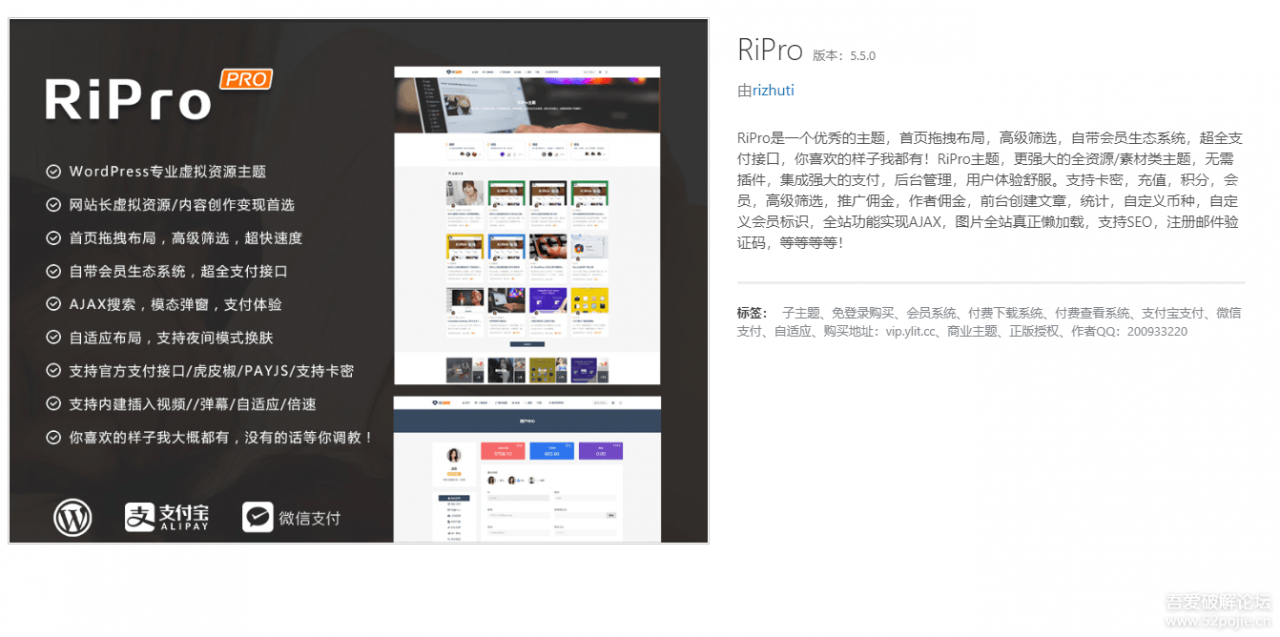Click check icon beside 你喜欢的样子我大概都有
1280x637 pixels.
[53, 437]
